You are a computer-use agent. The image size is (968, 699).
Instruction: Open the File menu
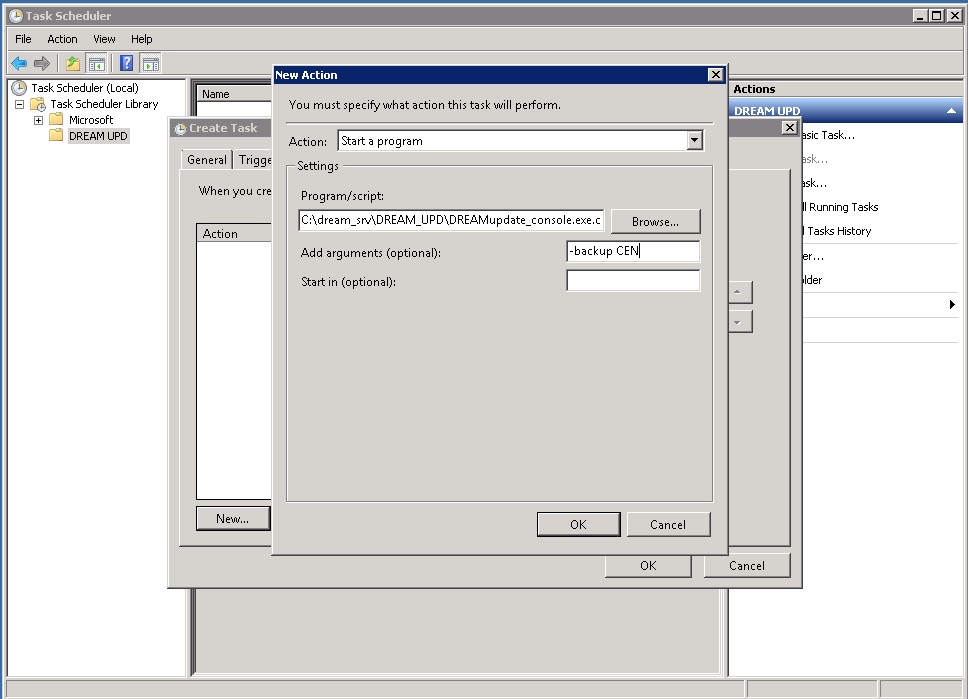pyautogui.click(x=23, y=39)
